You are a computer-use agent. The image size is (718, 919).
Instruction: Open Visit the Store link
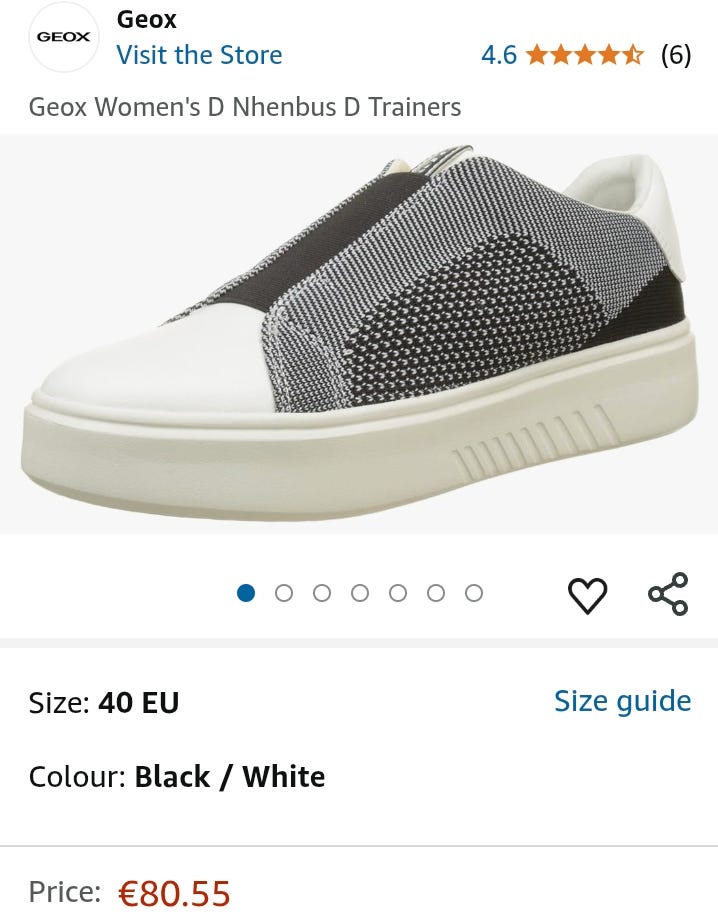[199, 55]
